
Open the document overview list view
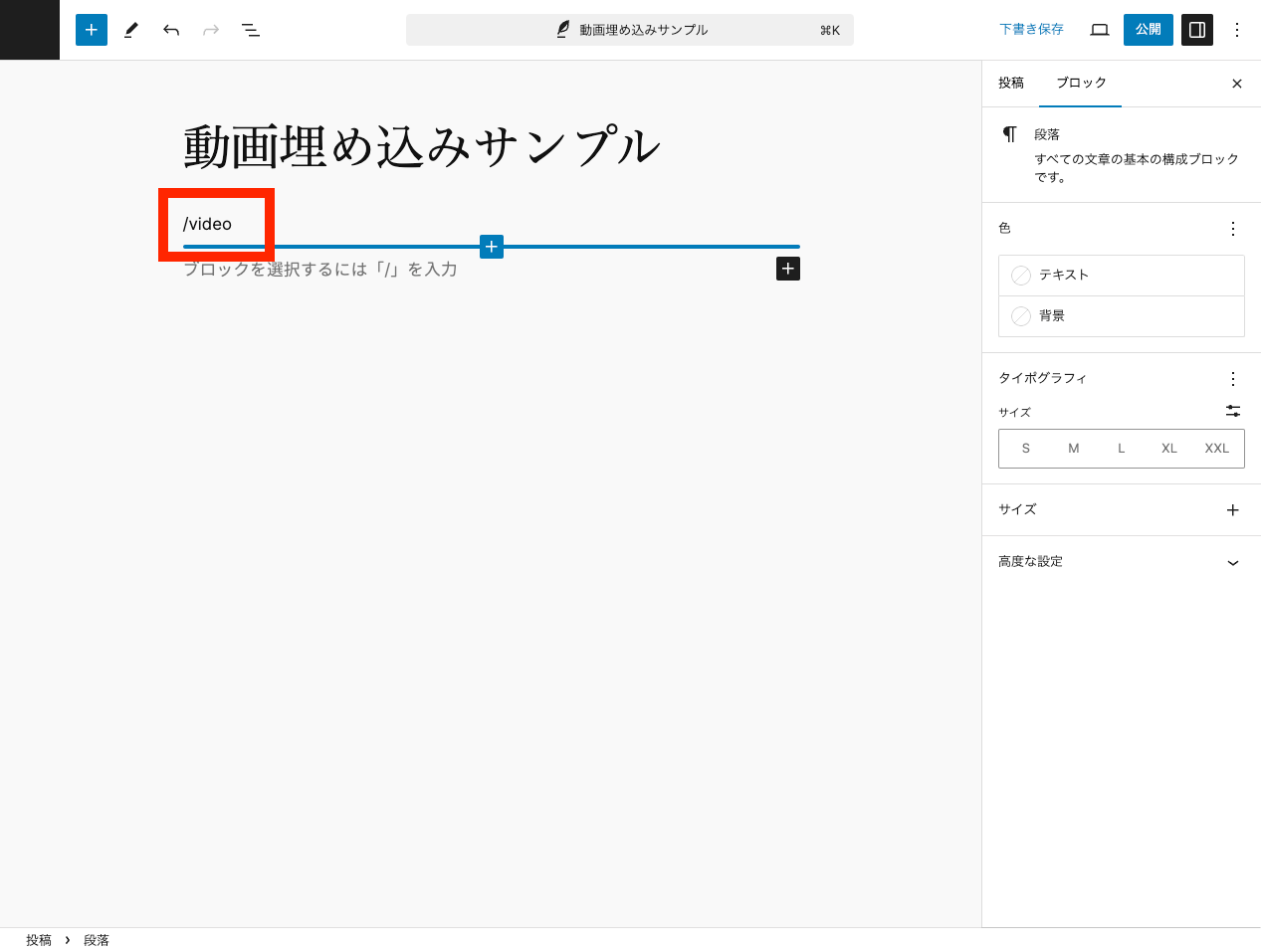[x=251, y=30]
